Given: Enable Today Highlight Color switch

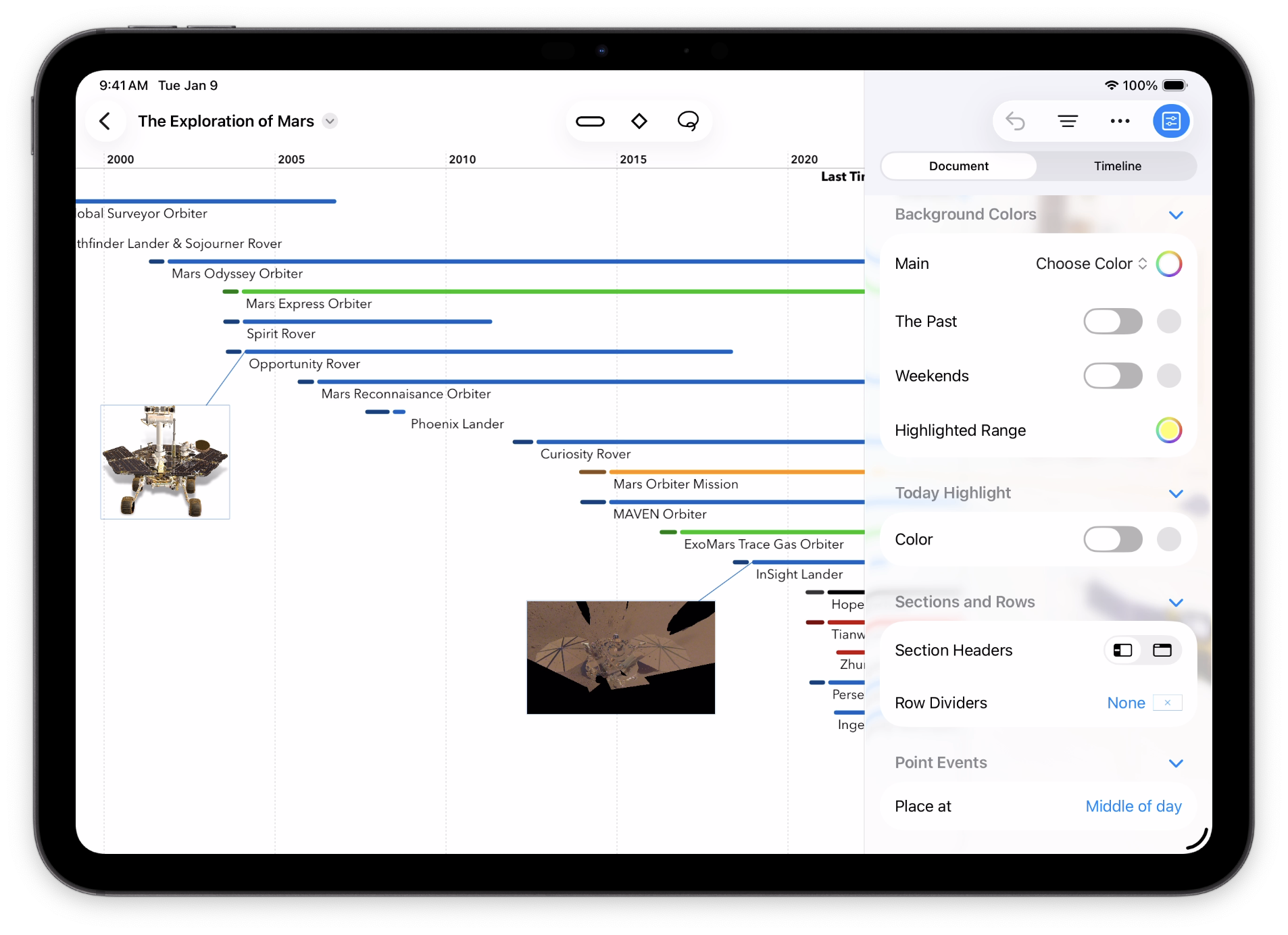Looking at the screenshot, I should point(1112,540).
